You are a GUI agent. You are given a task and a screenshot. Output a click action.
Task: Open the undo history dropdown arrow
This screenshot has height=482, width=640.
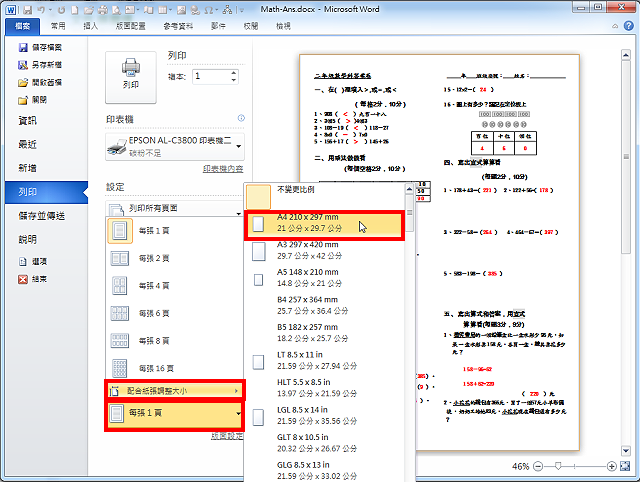(x=51, y=10)
